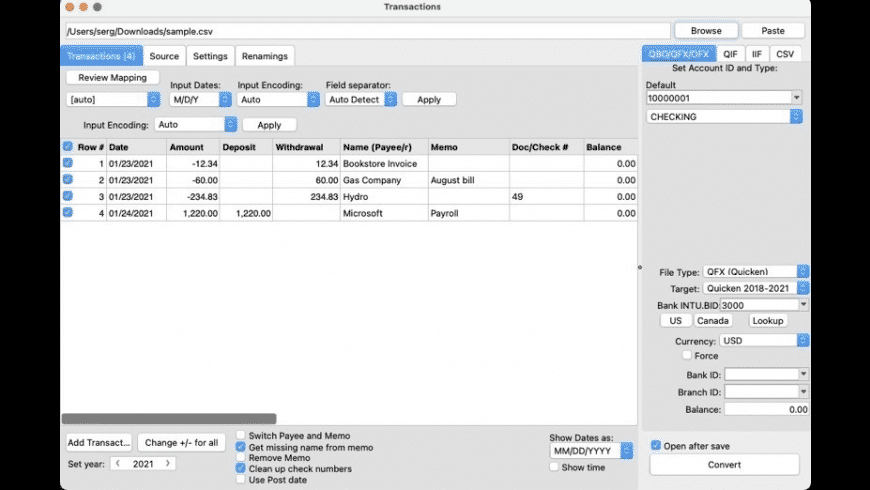Open the Currency USD dropdown
This screenshot has width=870, height=490.
coord(764,341)
